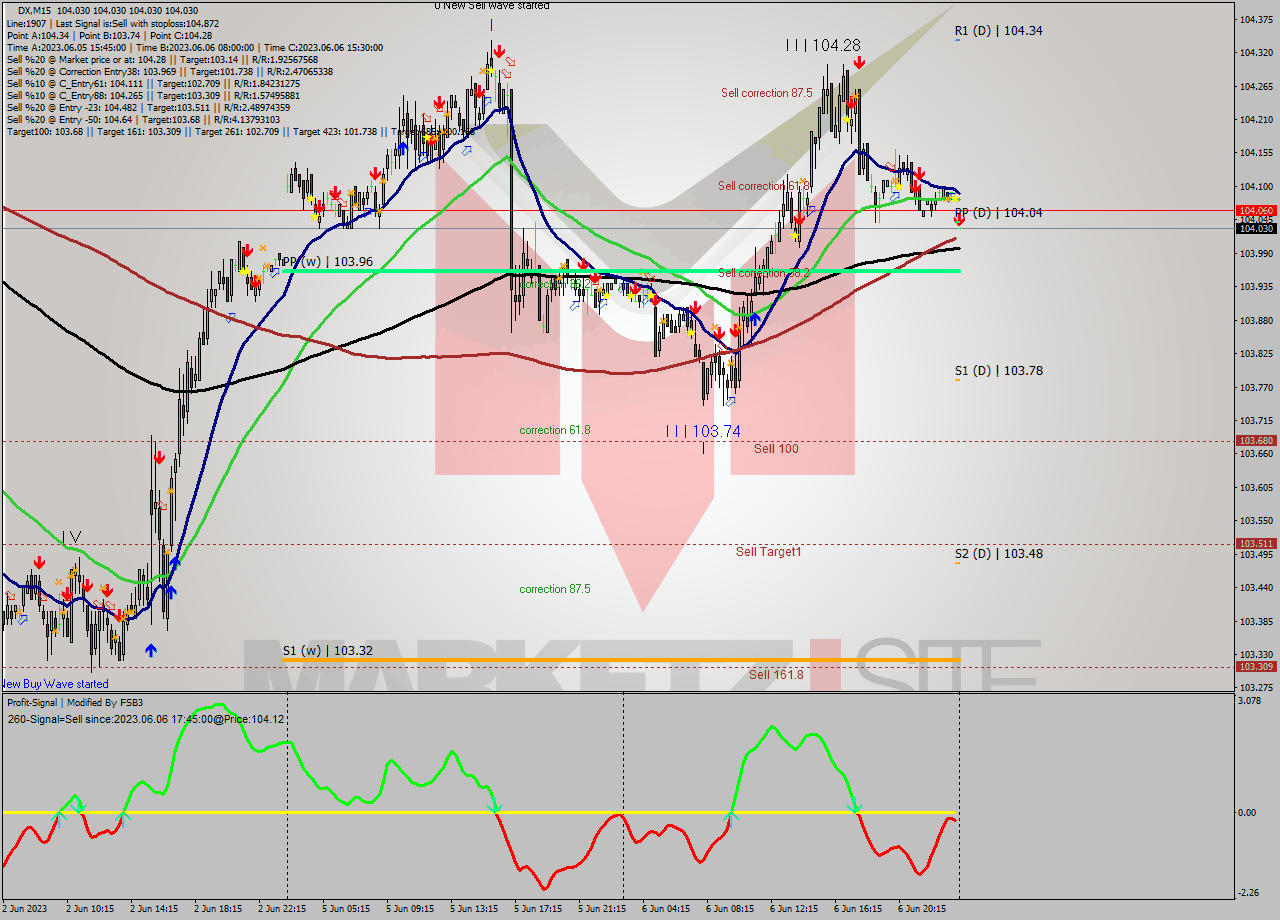Select the S1 (w) | 103.32 weekly support label
Image resolution: width=1280 pixels, height=920 pixels.
(x=327, y=650)
